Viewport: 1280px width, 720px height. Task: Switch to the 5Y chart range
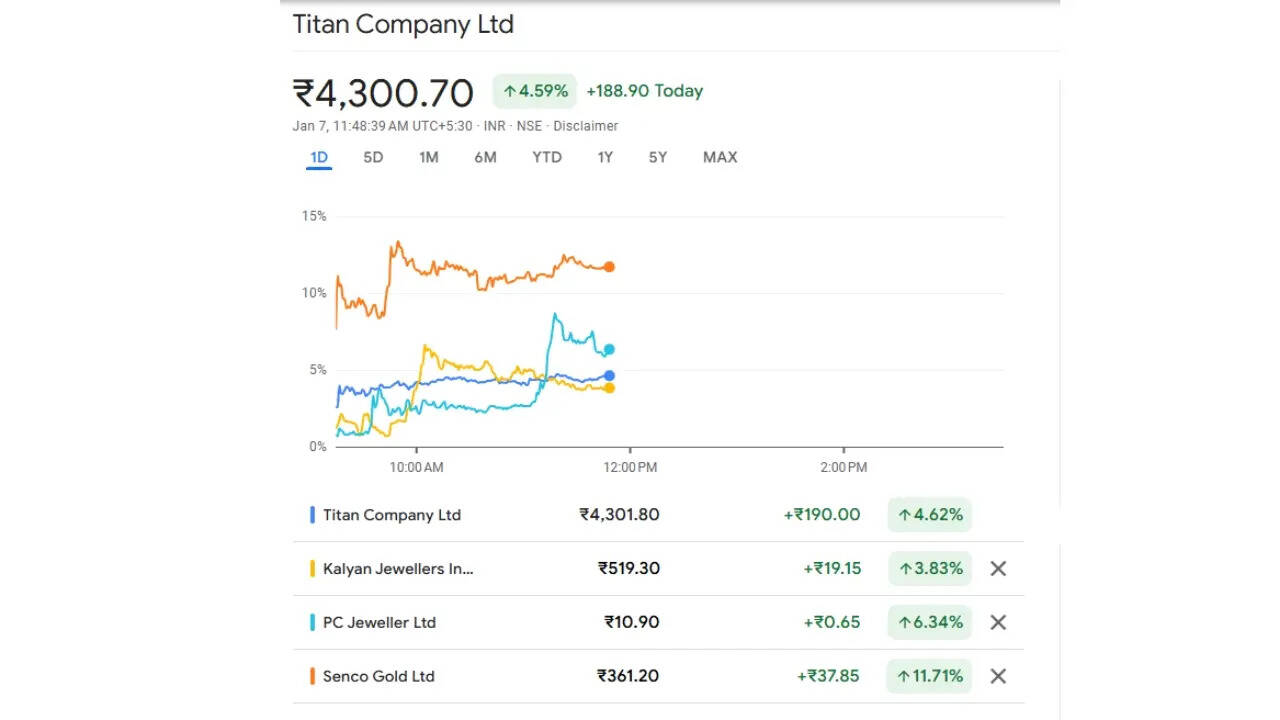coord(657,157)
